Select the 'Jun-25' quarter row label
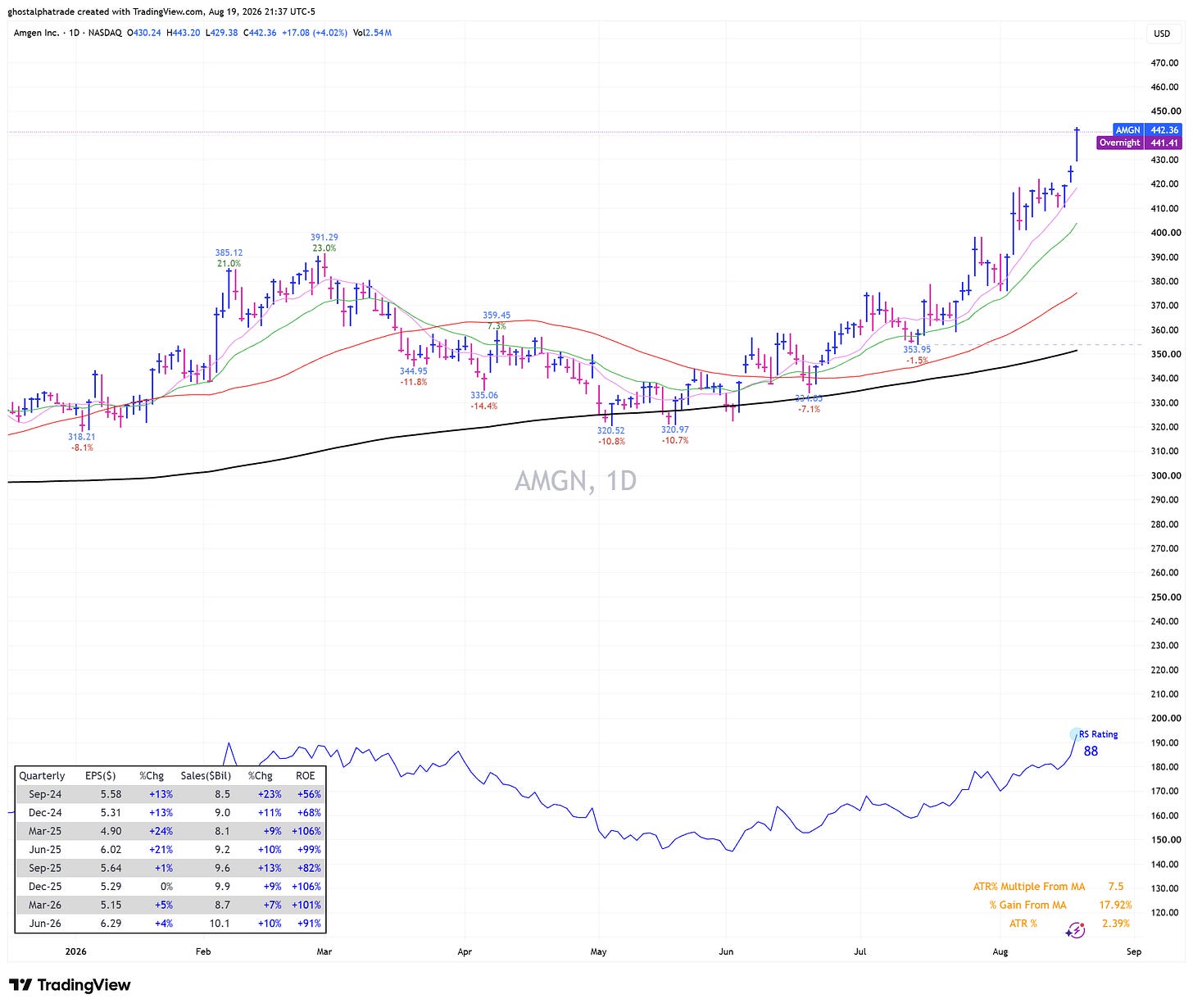1193x1008 pixels. tap(45, 850)
